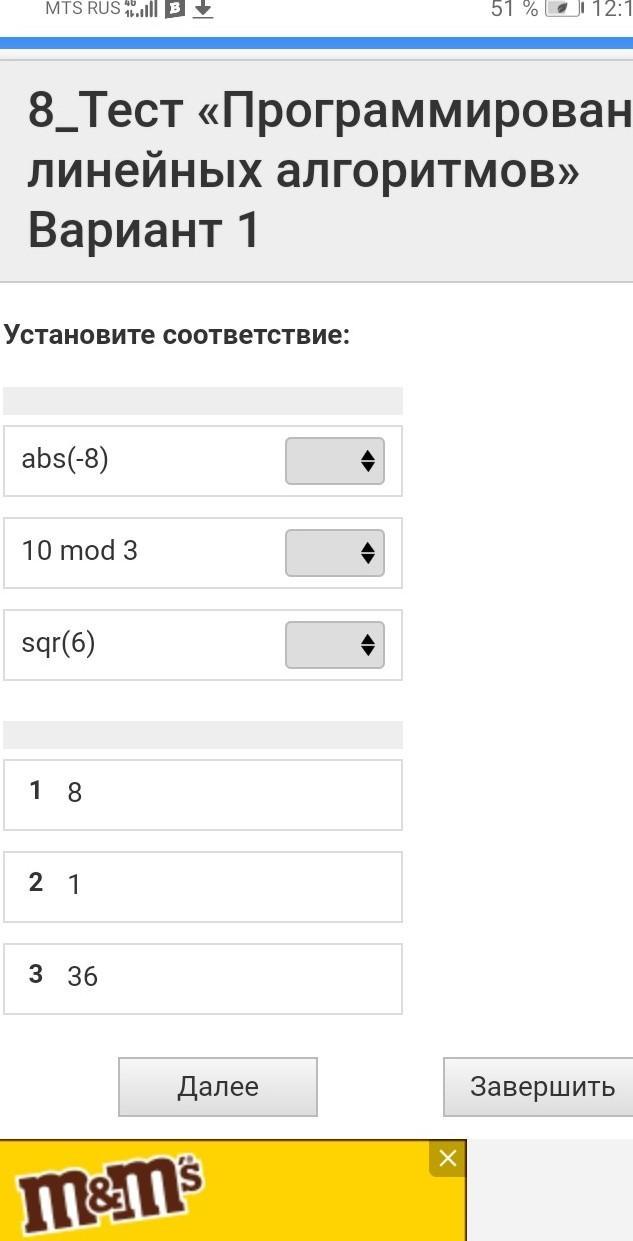Select answer option 2 with value 1
Viewport: 633px width, 1241px height.
[x=203, y=887]
